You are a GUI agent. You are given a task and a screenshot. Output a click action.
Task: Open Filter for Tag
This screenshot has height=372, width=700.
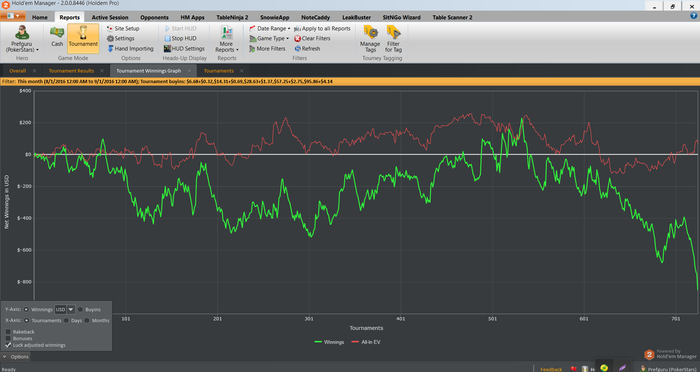coord(393,39)
